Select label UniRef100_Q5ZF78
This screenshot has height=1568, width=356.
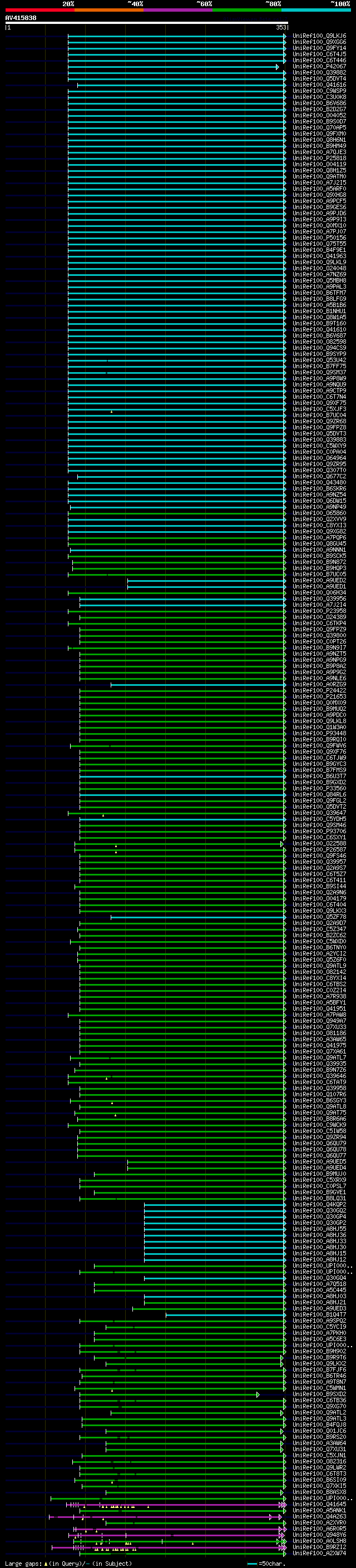point(319,917)
